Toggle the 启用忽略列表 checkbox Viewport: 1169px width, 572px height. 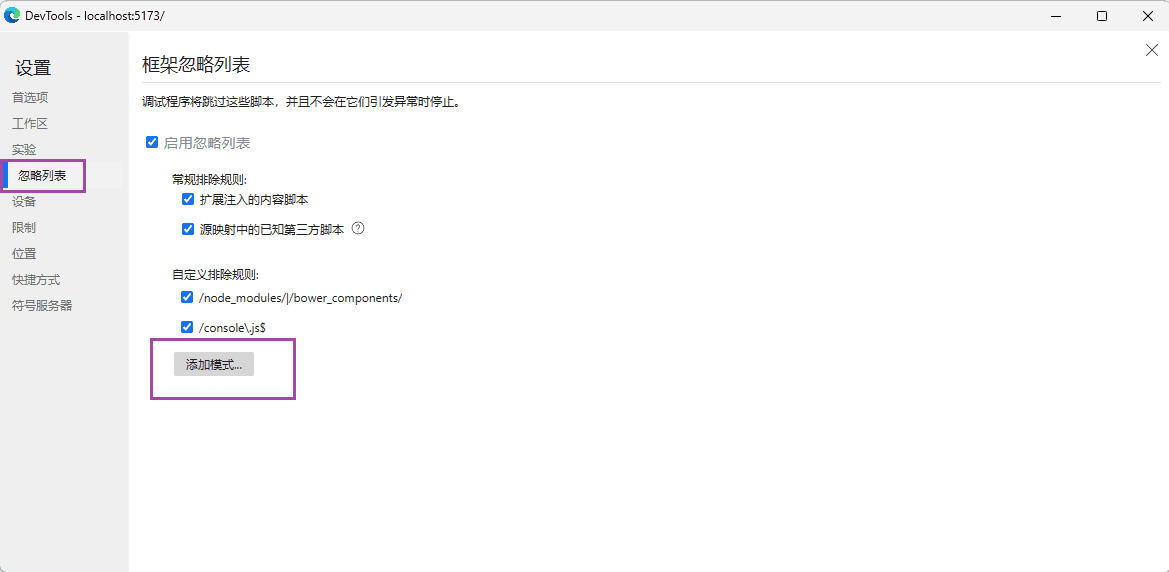(x=152, y=143)
